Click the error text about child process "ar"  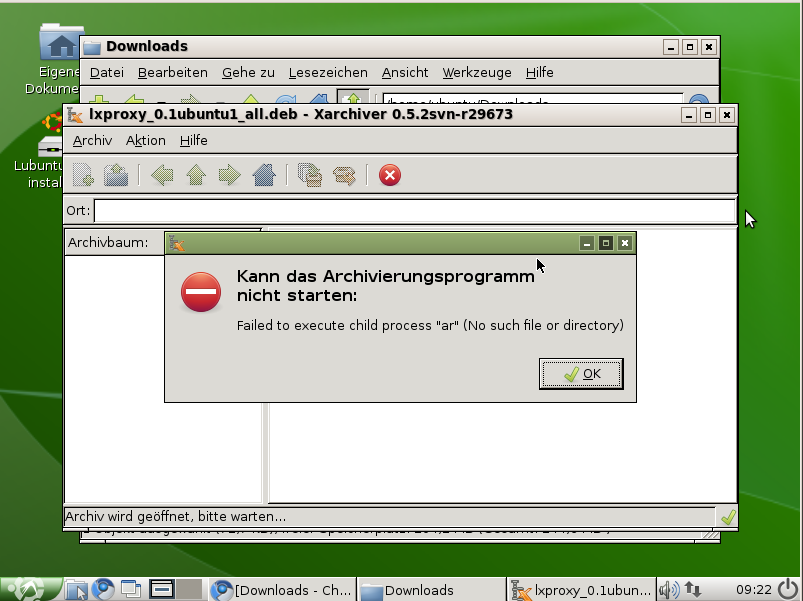[x=430, y=326]
